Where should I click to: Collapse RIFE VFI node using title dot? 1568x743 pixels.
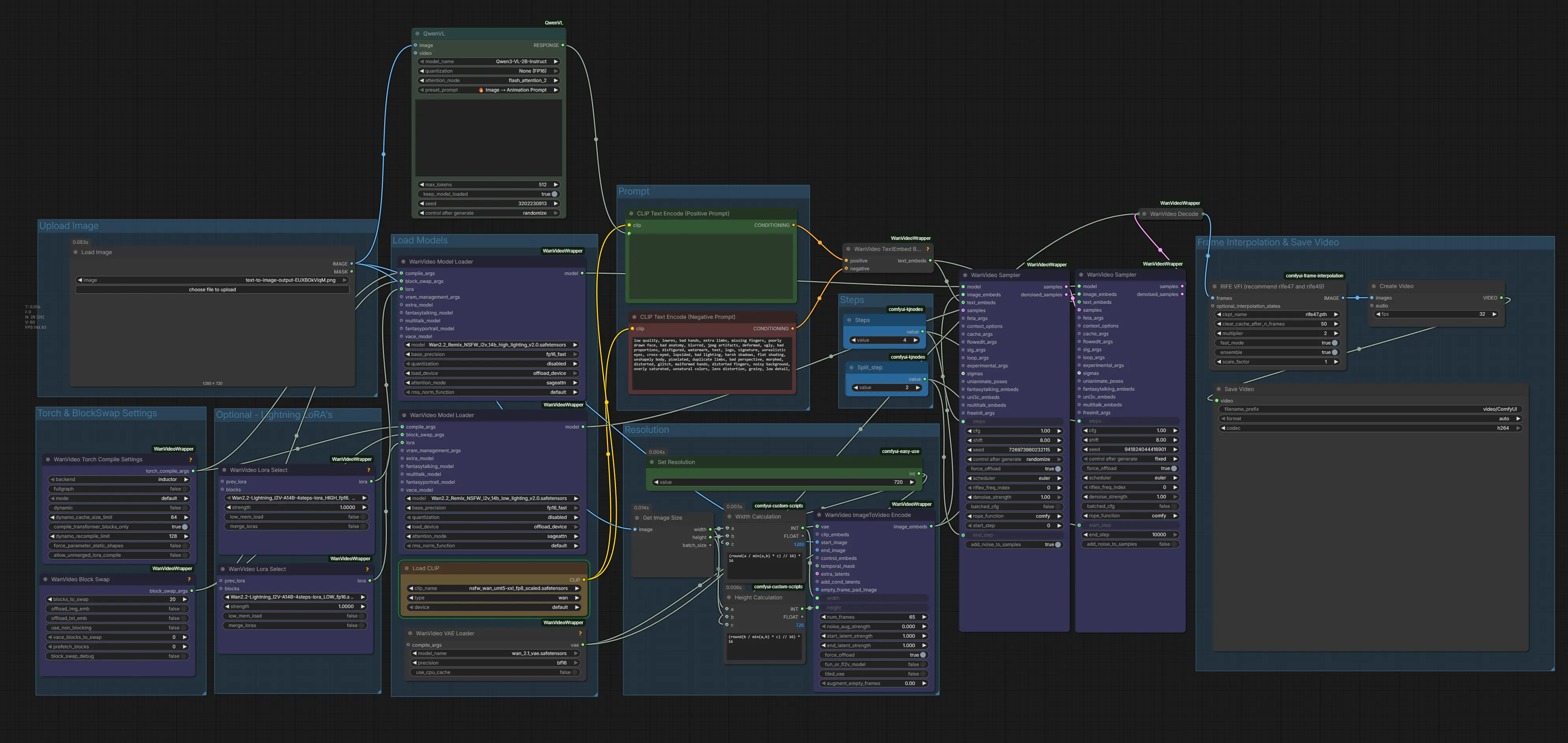pyautogui.click(x=1214, y=286)
